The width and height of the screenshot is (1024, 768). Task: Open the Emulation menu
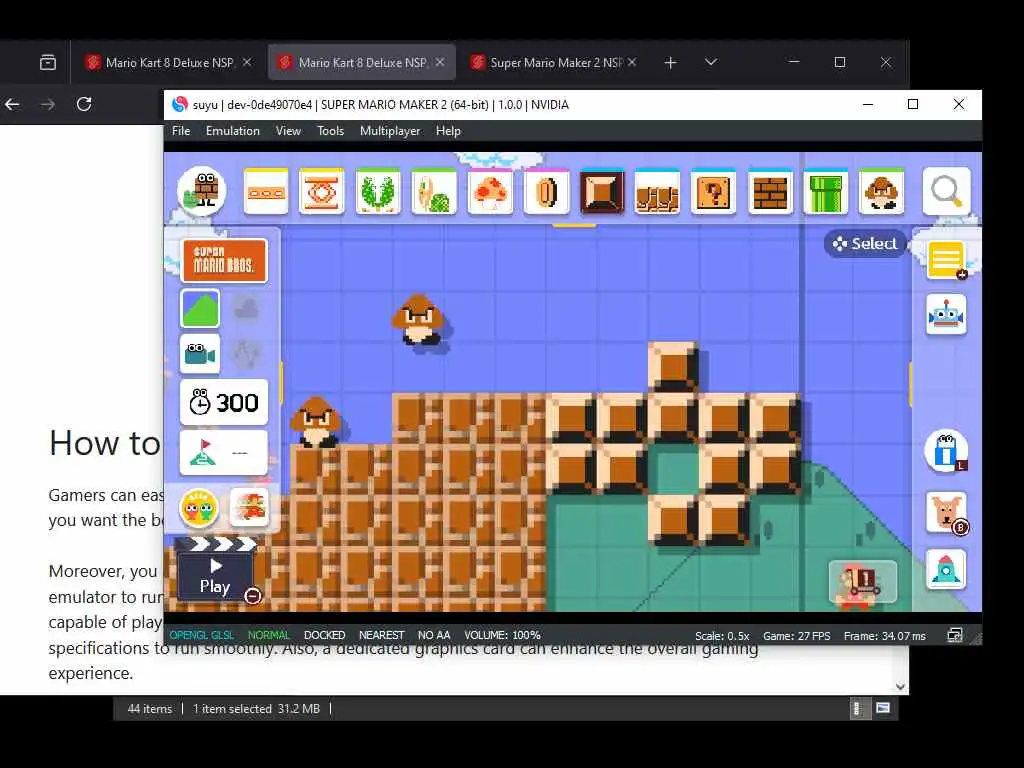pyautogui.click(x=232, y=131)
